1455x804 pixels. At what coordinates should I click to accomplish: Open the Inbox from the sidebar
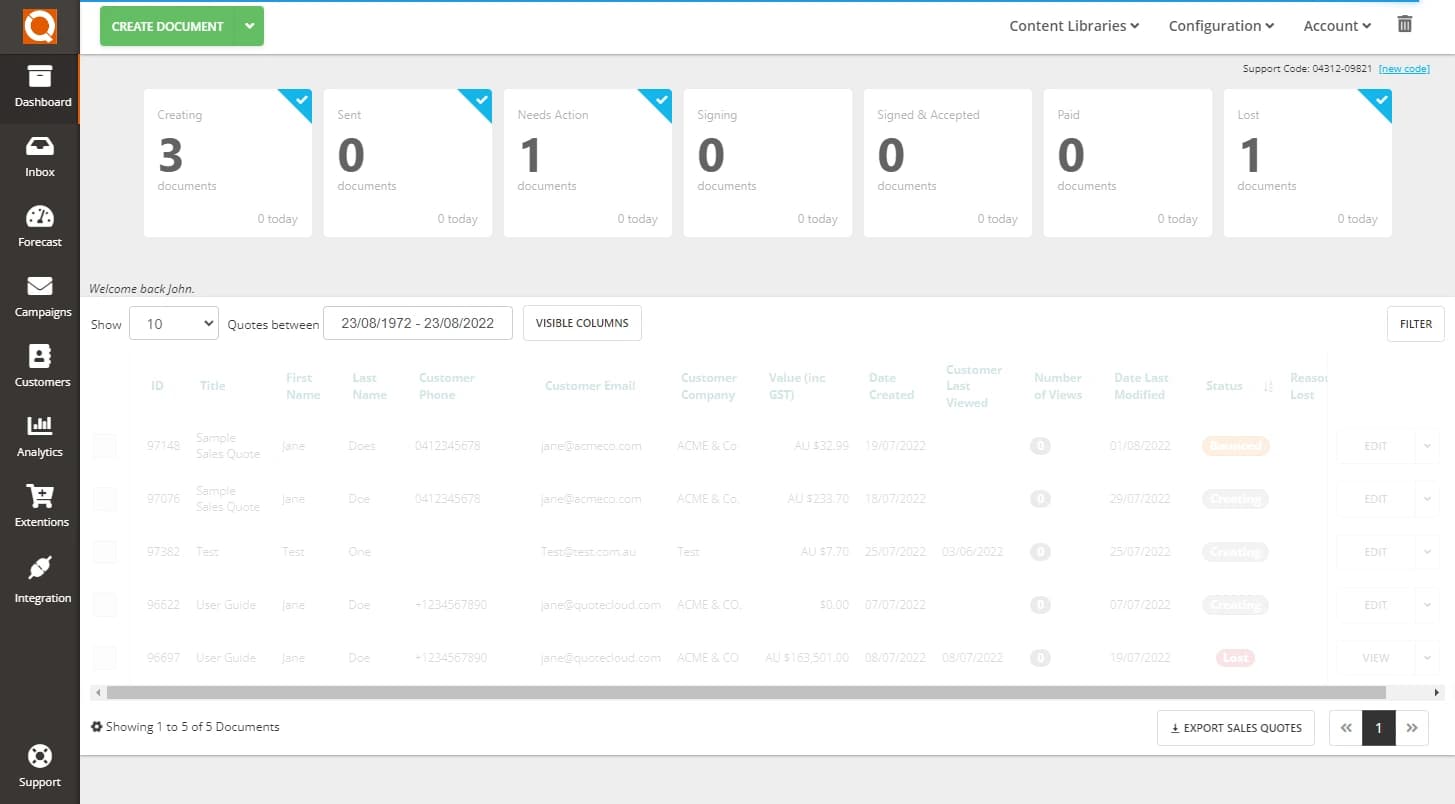pos(40,157)
